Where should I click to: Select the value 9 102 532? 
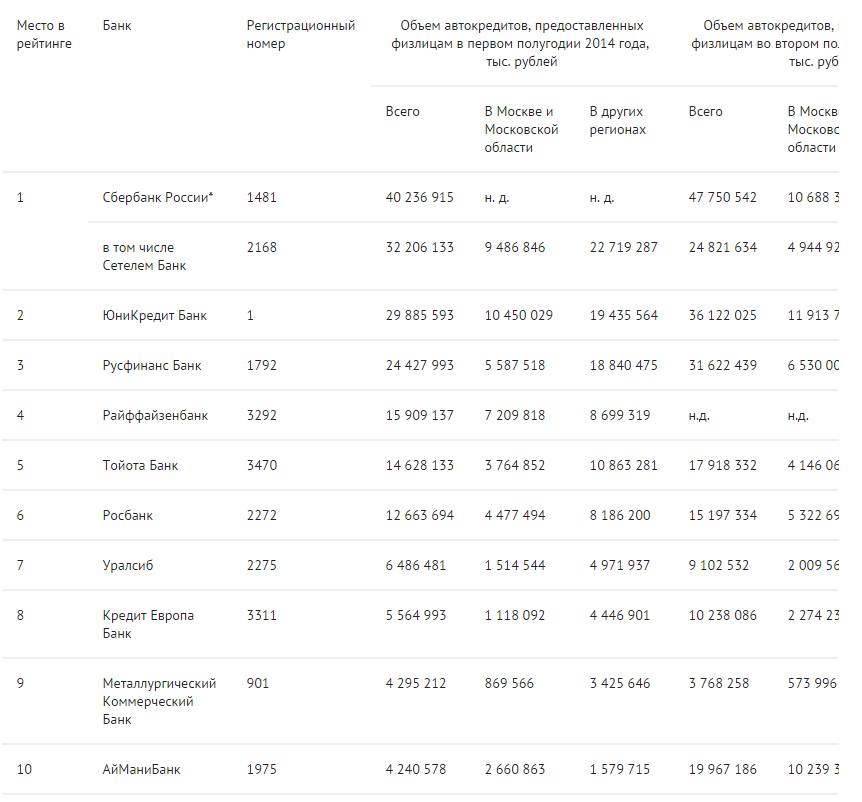click(719, 566)
